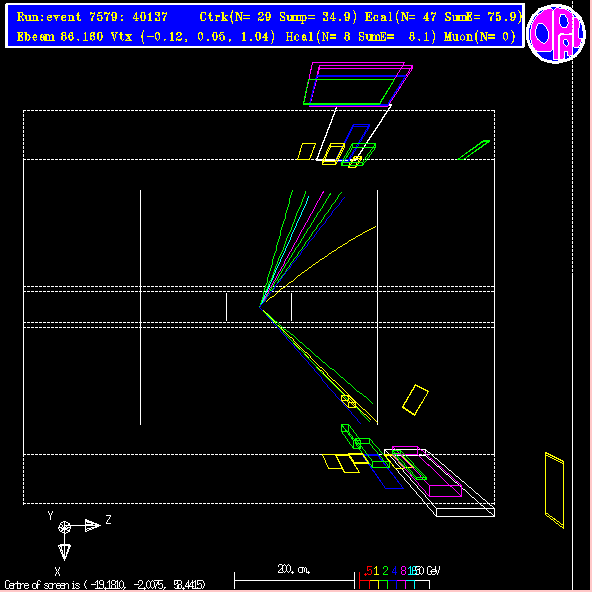This screenshot has height=592, width=592.
Task: Click the Ebeam 86.160 header value
Action: point(60,37)
